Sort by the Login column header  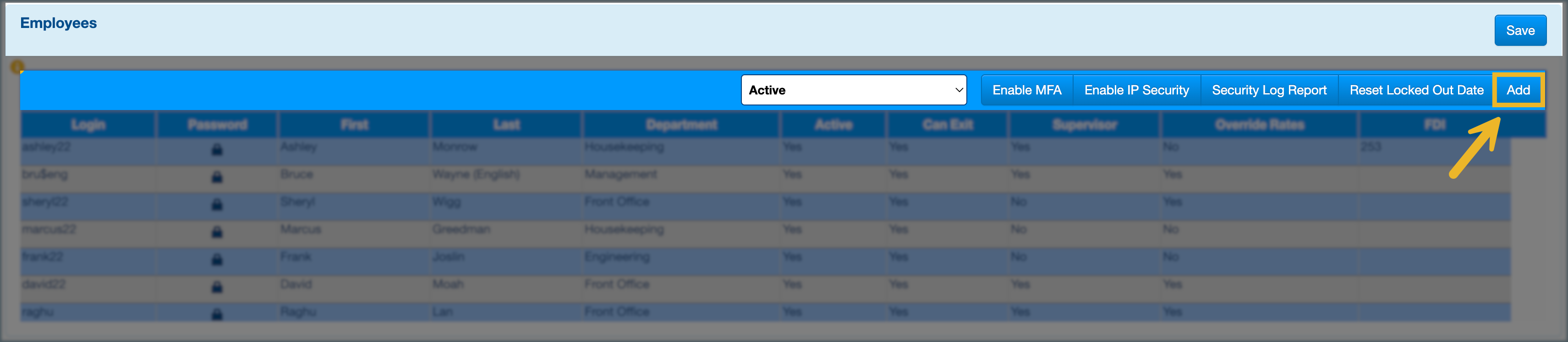coord(88,125)
